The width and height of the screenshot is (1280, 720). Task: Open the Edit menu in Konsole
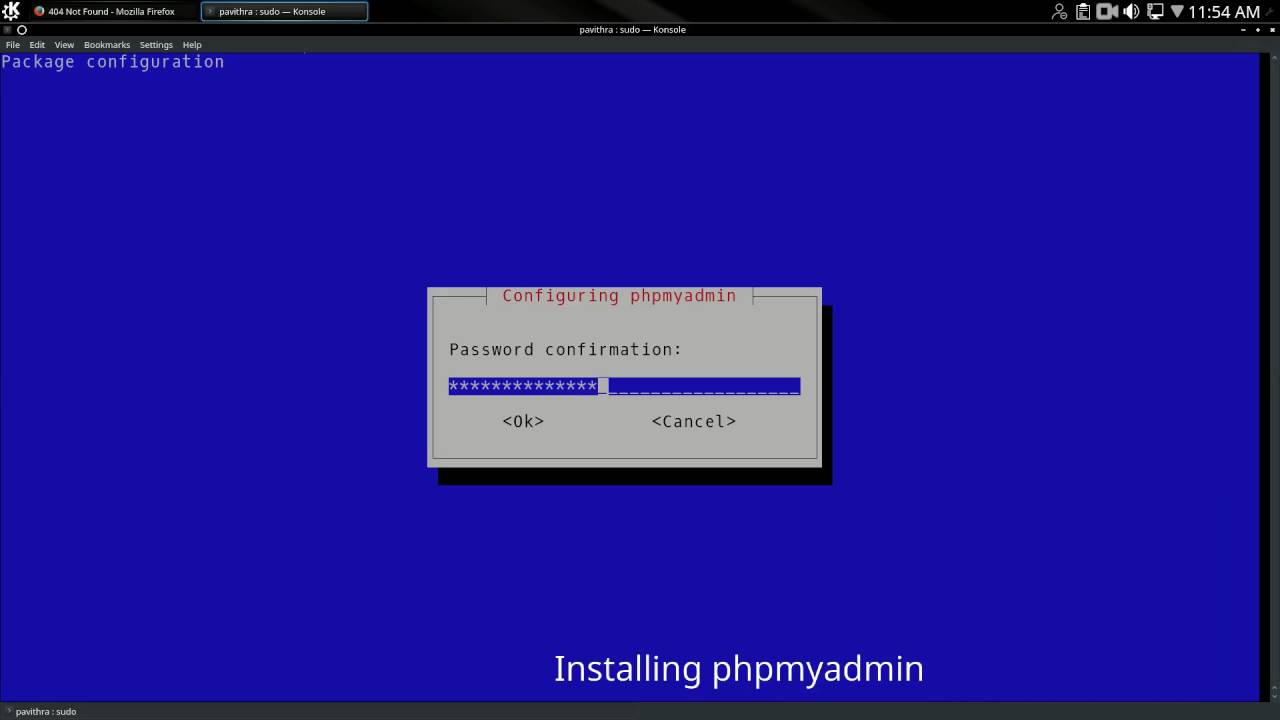coord(37,45)
